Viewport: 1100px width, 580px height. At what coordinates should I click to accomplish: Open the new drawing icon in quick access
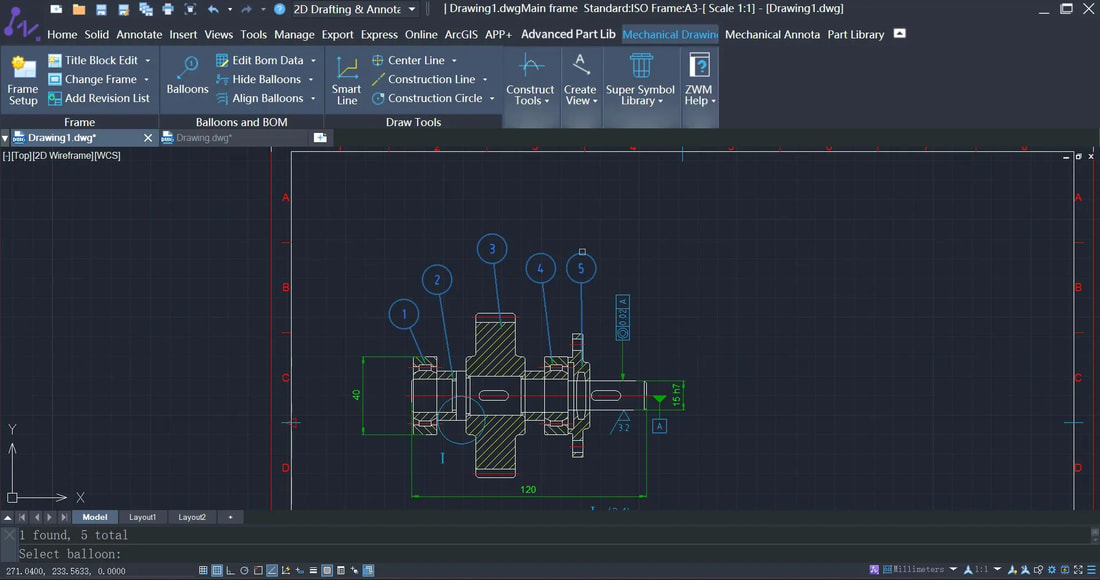pyautogui.click(x=57, y=9)
